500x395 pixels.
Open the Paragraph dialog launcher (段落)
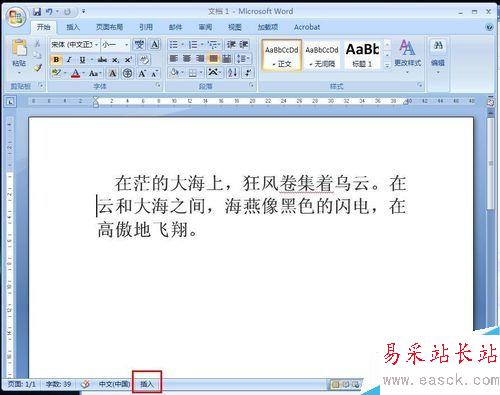(x=252, y=85)
